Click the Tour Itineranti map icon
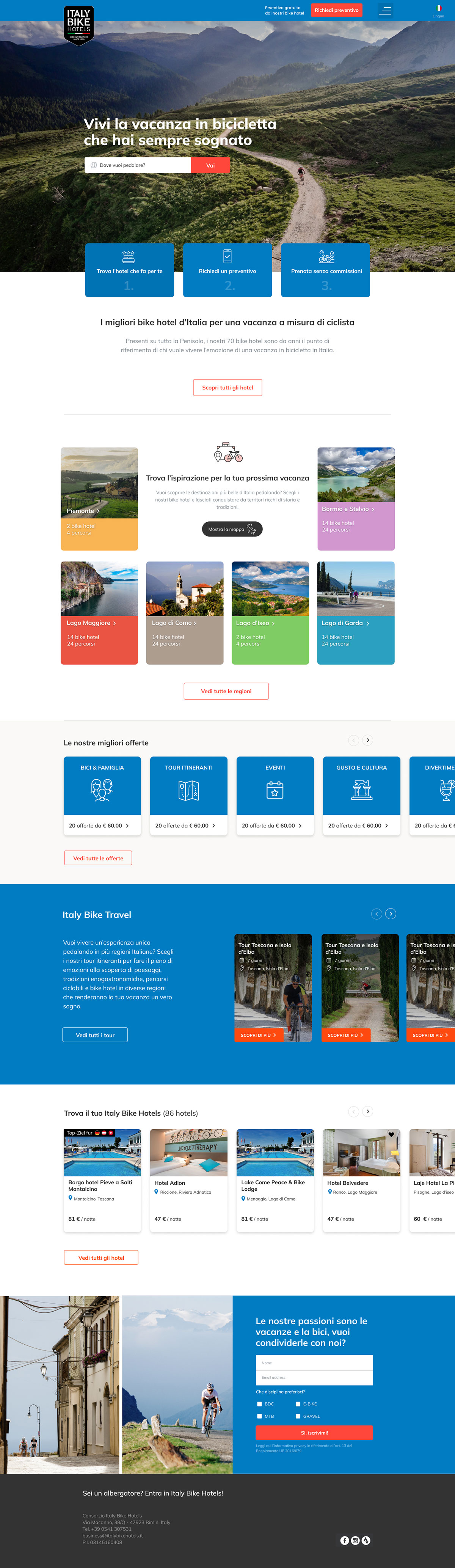This screenshot has height=1568, width=455. coord(188,790)
